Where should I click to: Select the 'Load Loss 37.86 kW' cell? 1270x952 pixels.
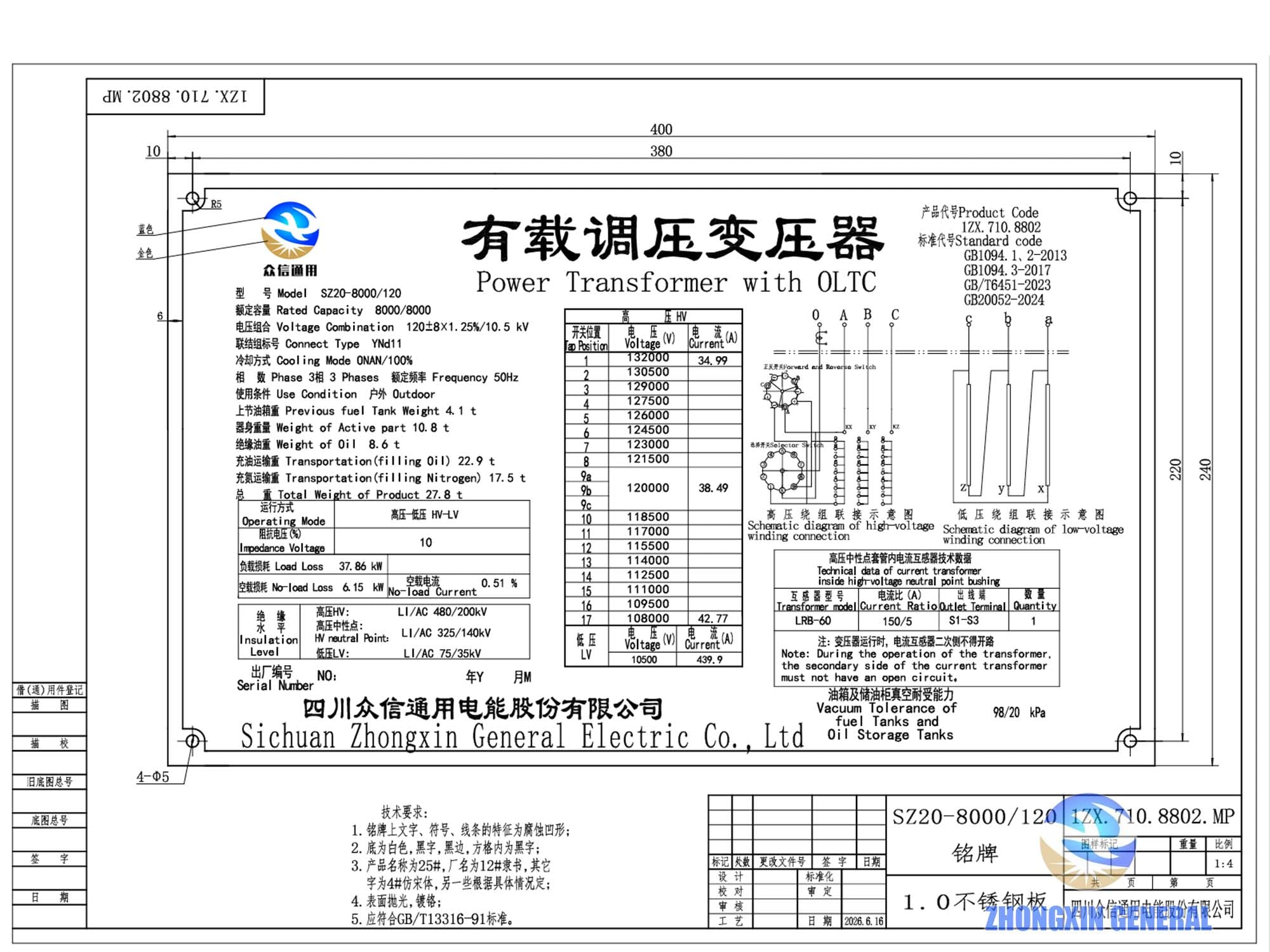312,566
